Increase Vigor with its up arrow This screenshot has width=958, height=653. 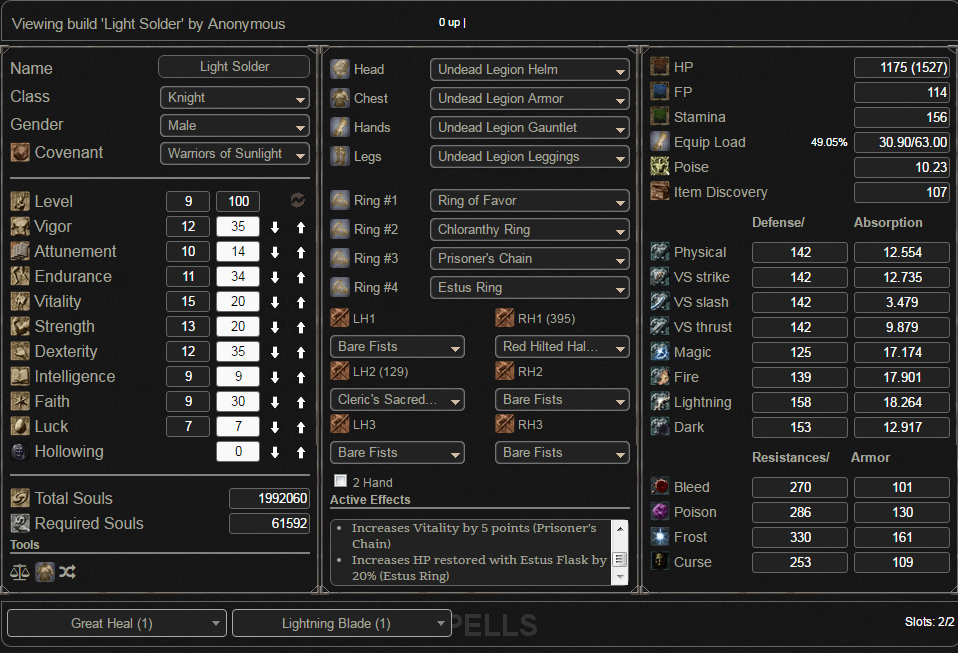pyautogui.click(x=301, y=227)
